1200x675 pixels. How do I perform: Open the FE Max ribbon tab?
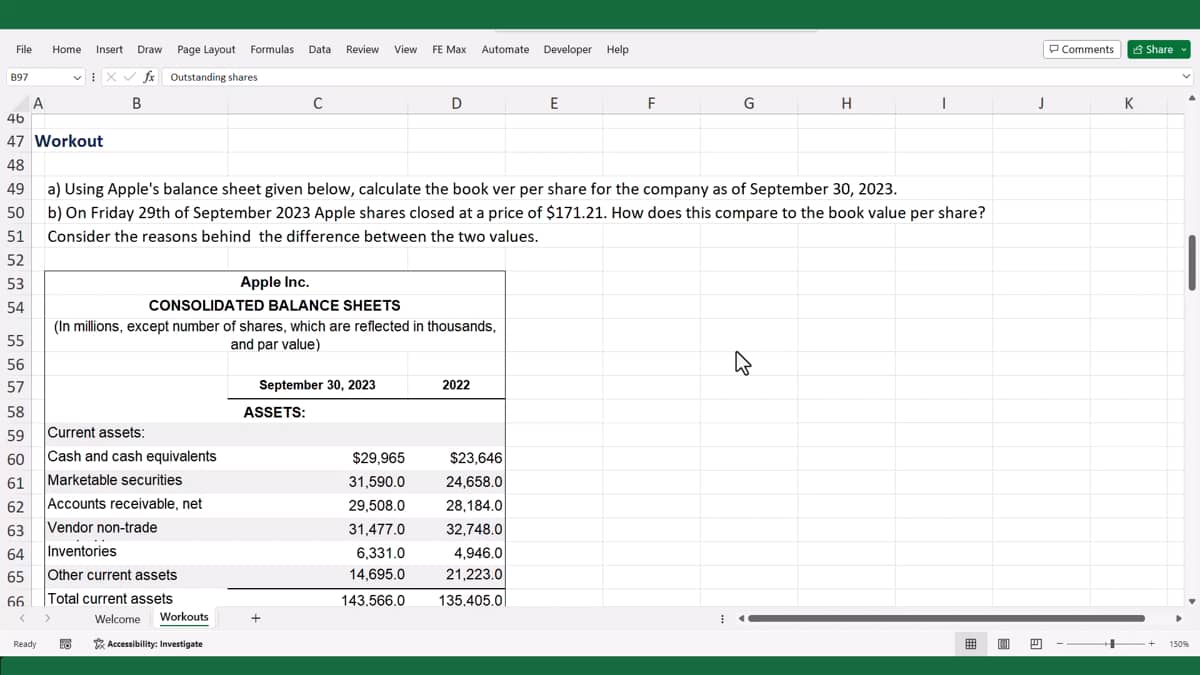tap(449, 49)
